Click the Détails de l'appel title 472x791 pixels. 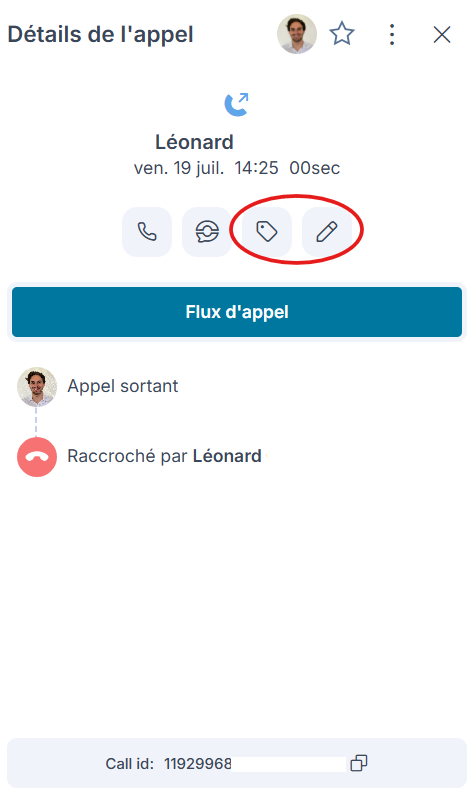coord(100,34)
